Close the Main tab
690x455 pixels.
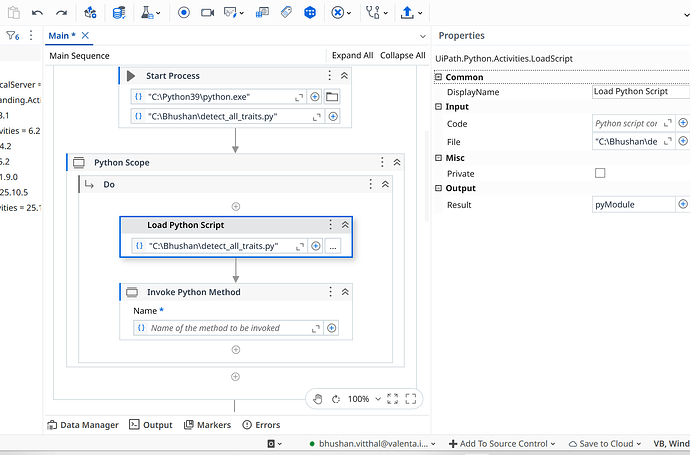85,36
